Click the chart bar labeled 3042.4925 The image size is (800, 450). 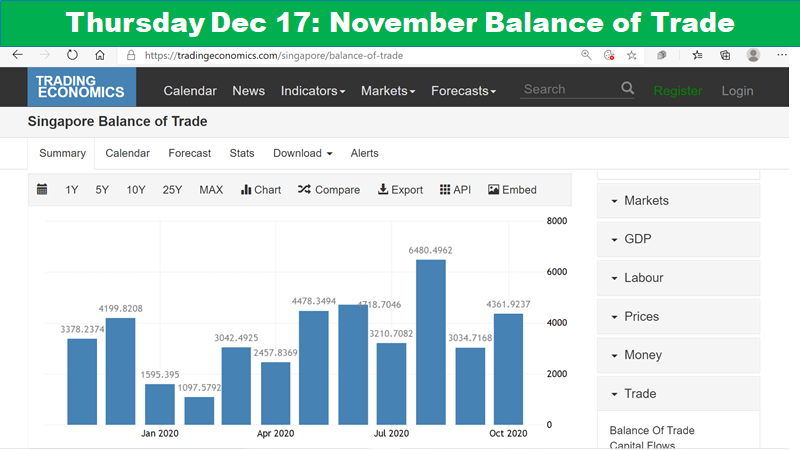point(236,386)
